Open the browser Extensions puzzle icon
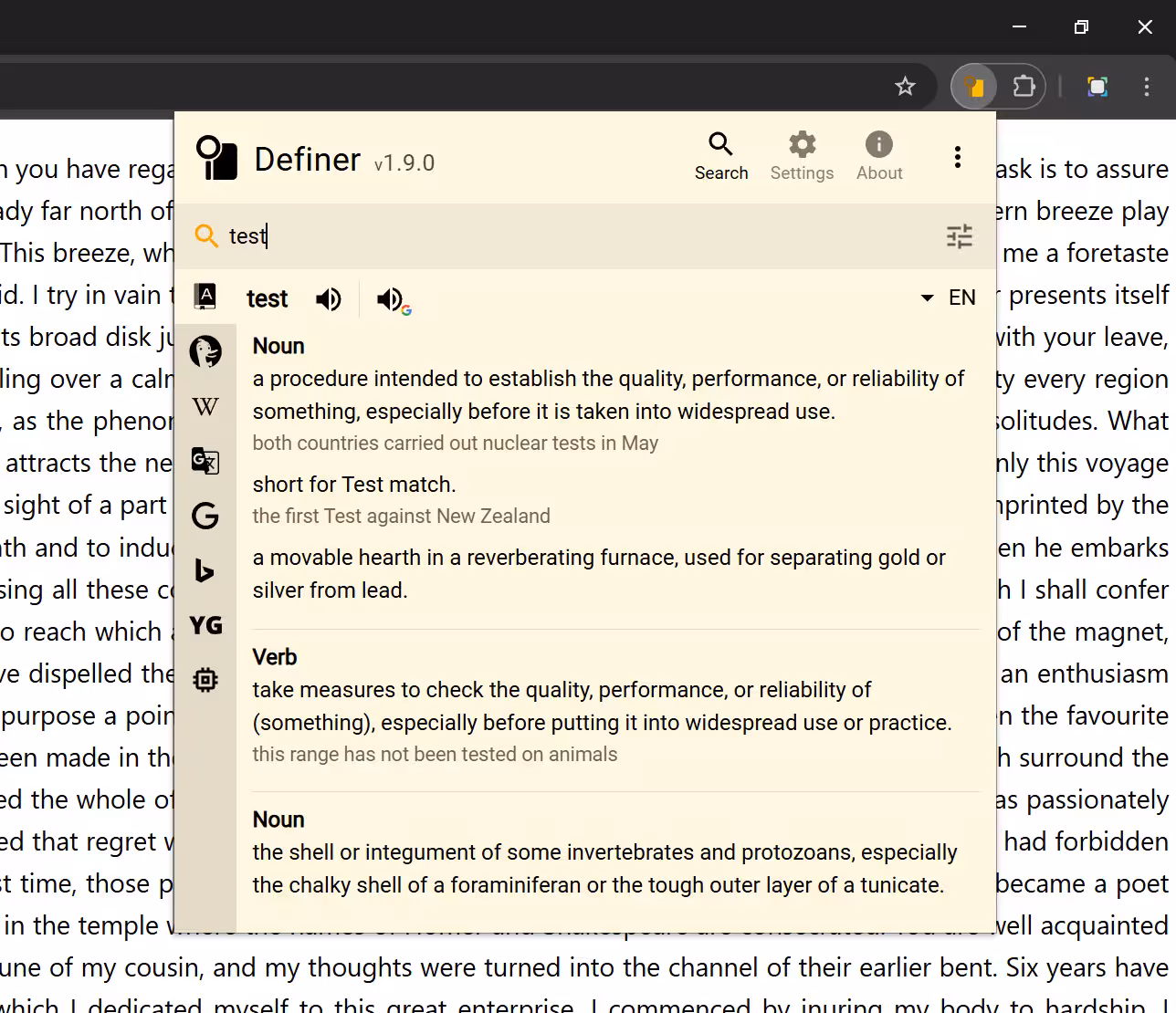This screenshot has width=1176, height=1013. [1024, 87]
